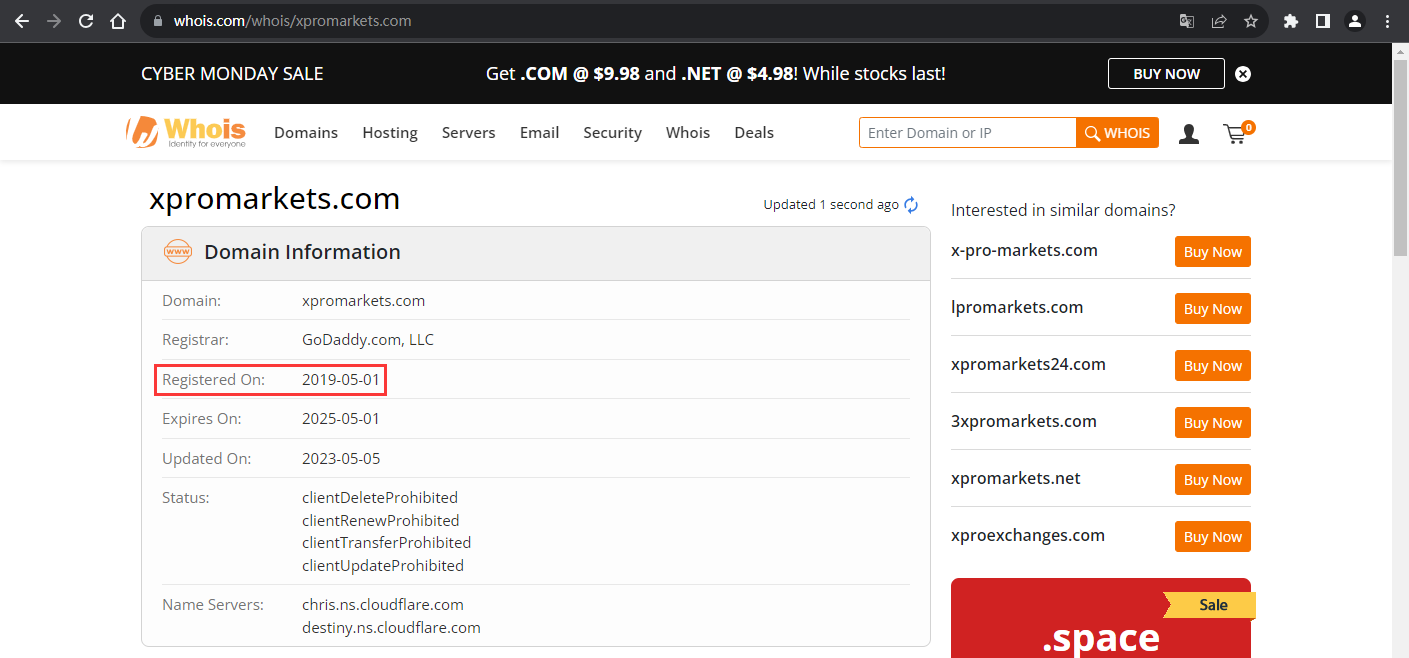Select status clientTransferProhibited
The height and width of the screenshot is (658, 1409).
point(387,543)
